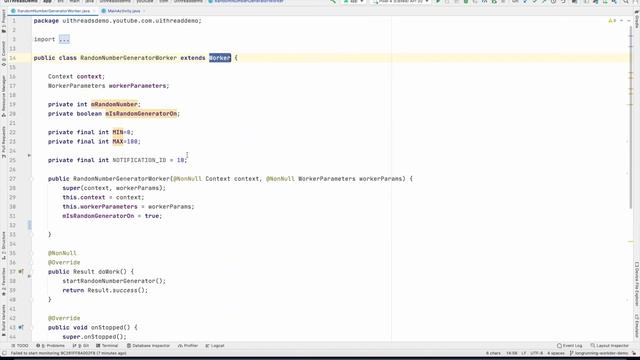Open the TODO tool window
This screenshot has width=640, height=360.
point(20,346)
